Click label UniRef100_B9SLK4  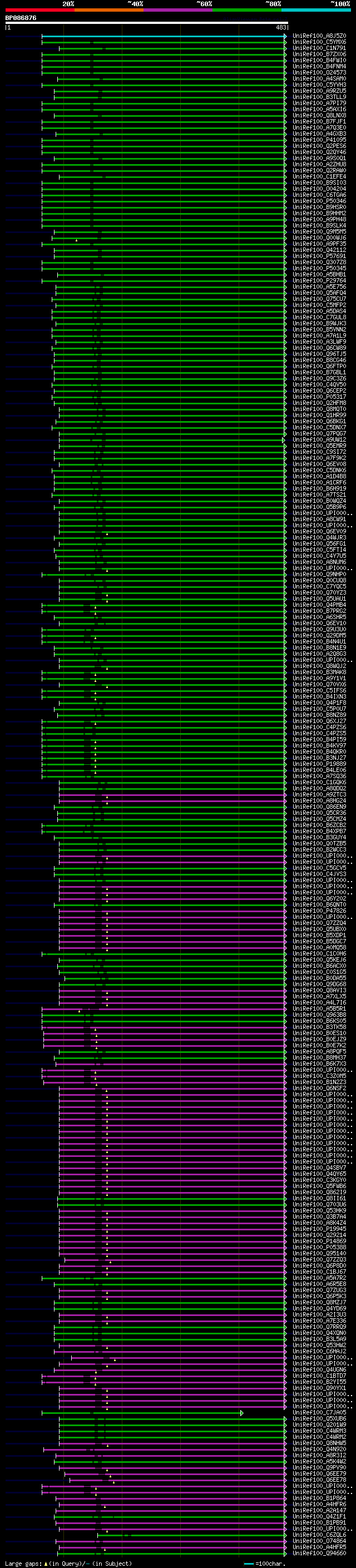[319, 225]
